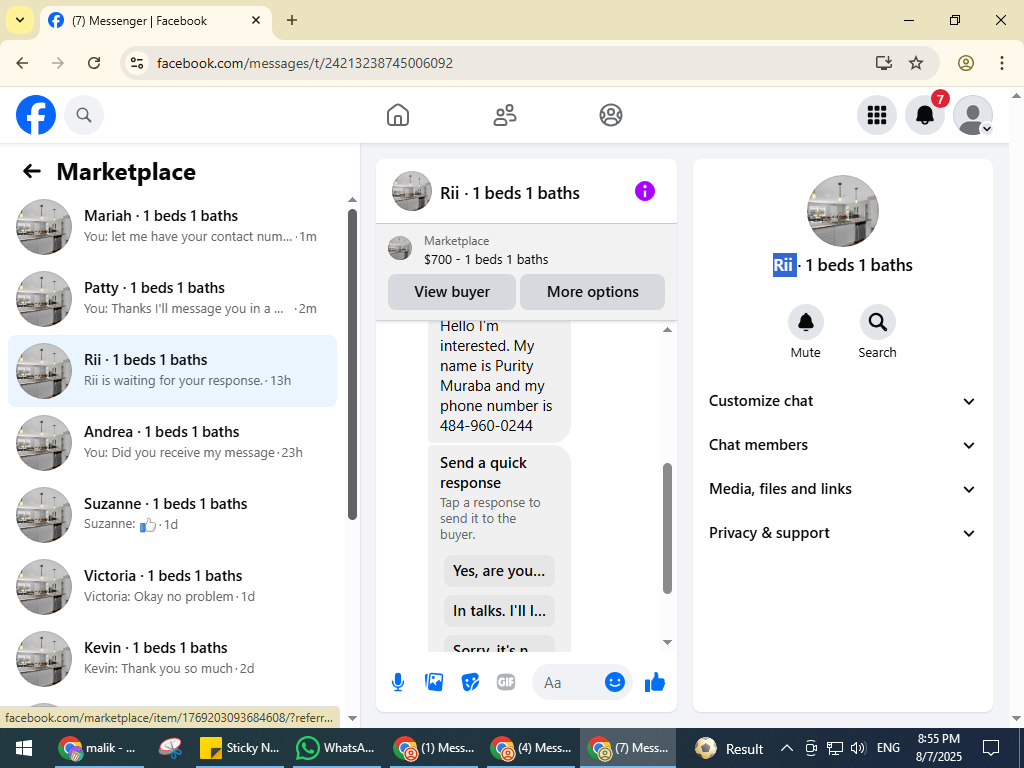Choose a sticker icon
Viewport: 1024px width, 768px height.
470,682
